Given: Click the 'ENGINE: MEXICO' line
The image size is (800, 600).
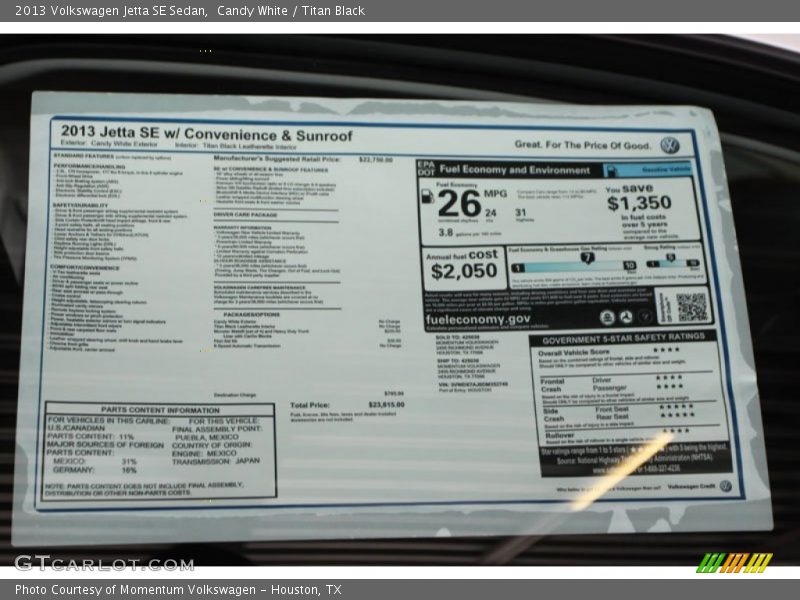Looking at the screenshot, I should tap(204, 453).
